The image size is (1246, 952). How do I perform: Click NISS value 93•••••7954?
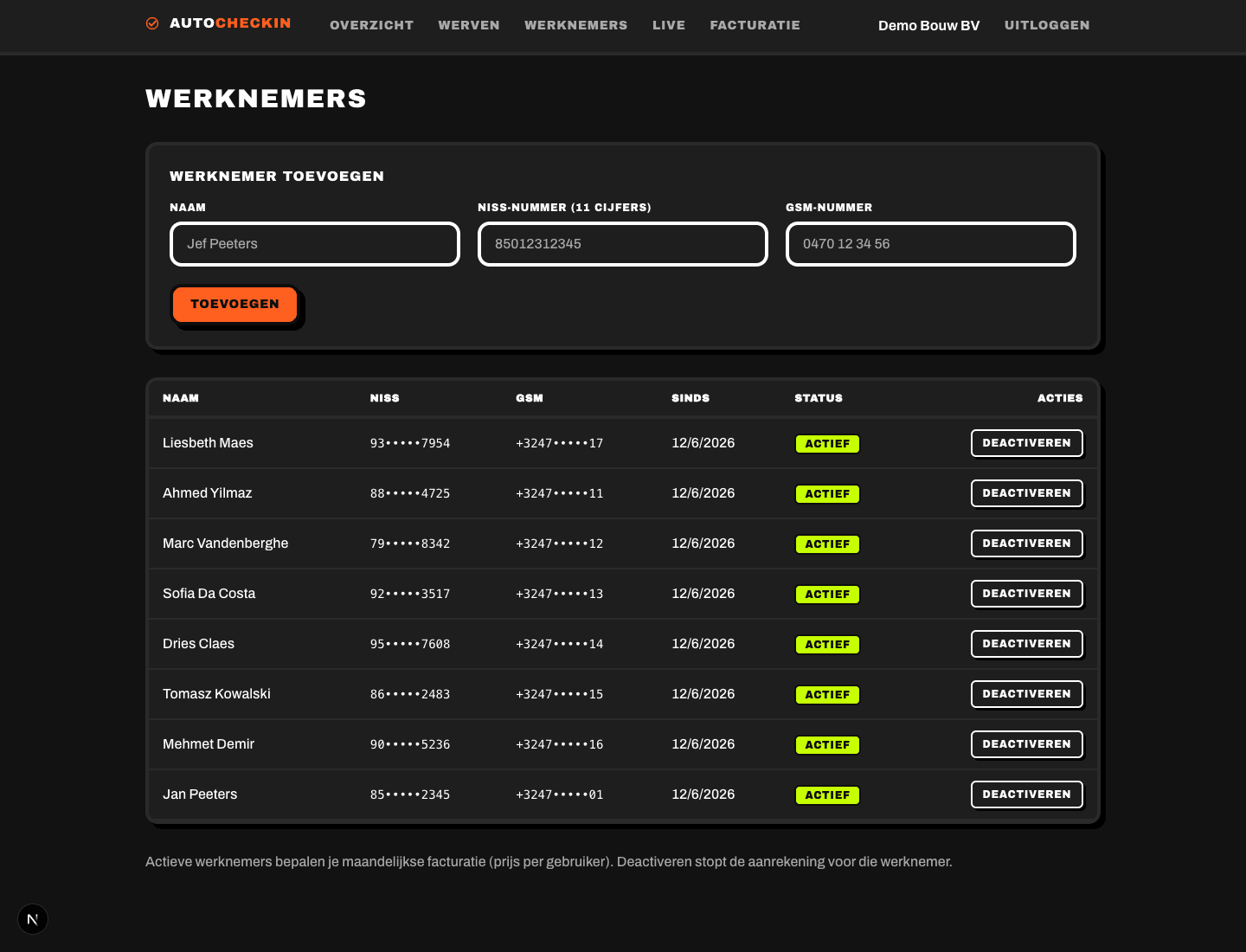[410, 443]
